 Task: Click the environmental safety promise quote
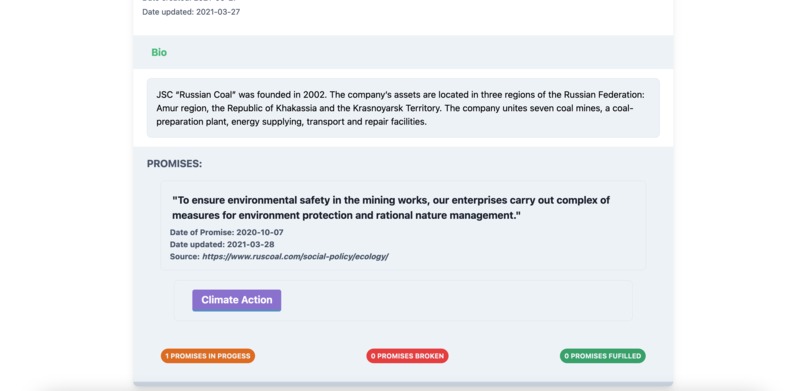click(391, 208)
